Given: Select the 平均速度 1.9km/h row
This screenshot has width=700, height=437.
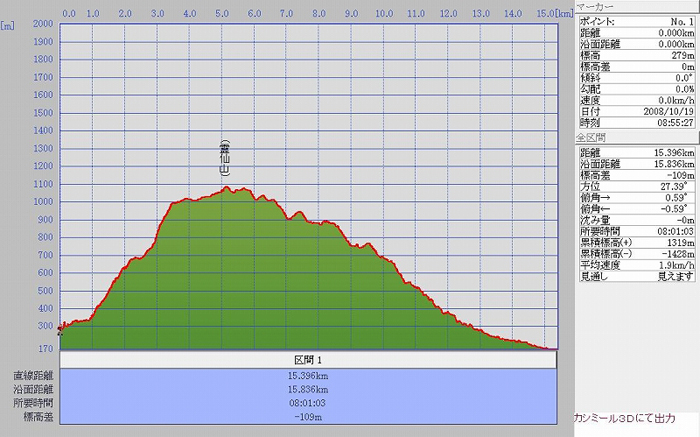Looking at the screenshot, I should [x=637, y=264].
